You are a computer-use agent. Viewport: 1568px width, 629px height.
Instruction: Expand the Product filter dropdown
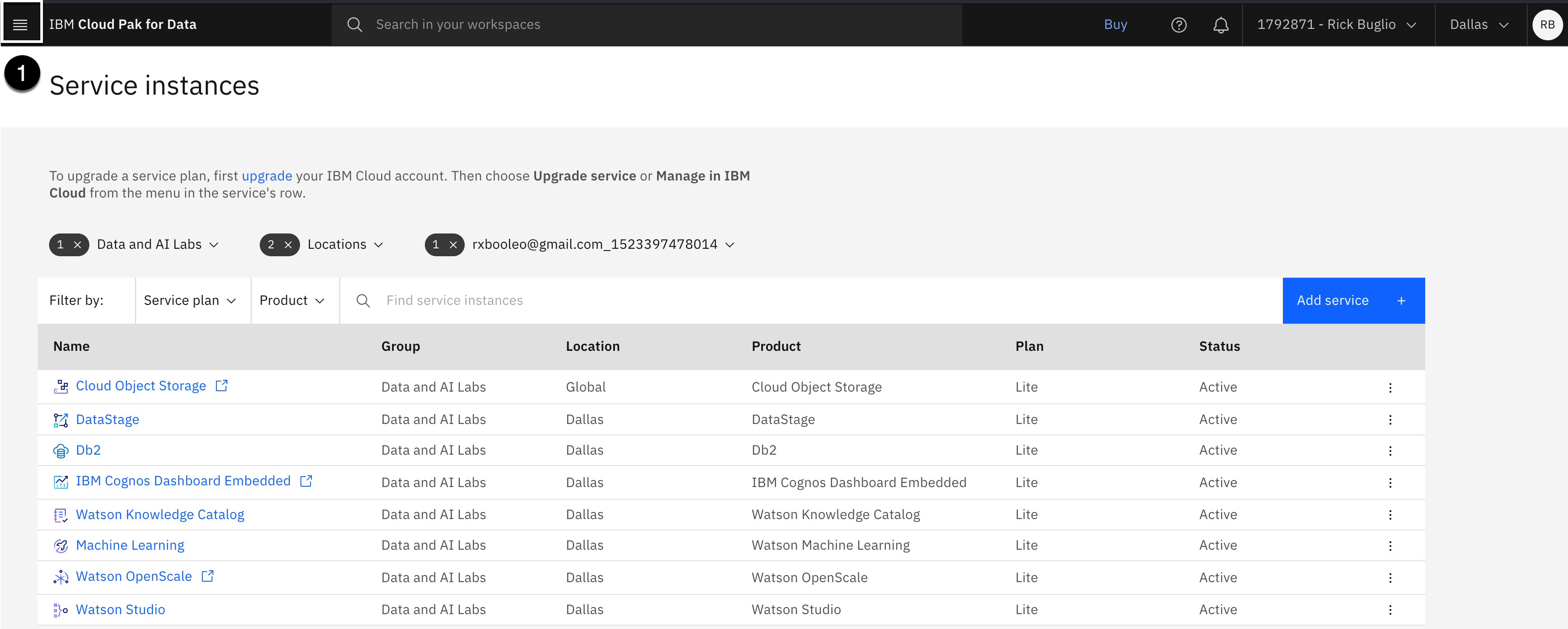(x=292, y=301)
